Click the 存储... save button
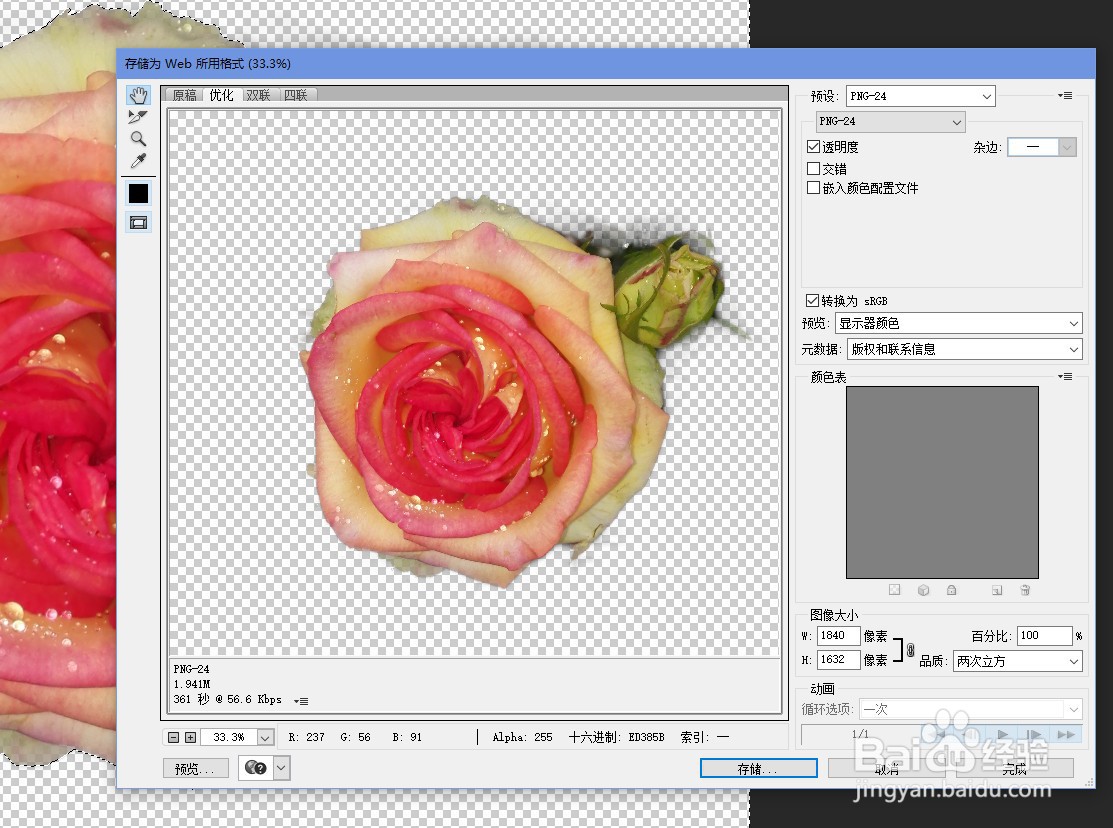1113x828 pixels. [x=758, y=768]
